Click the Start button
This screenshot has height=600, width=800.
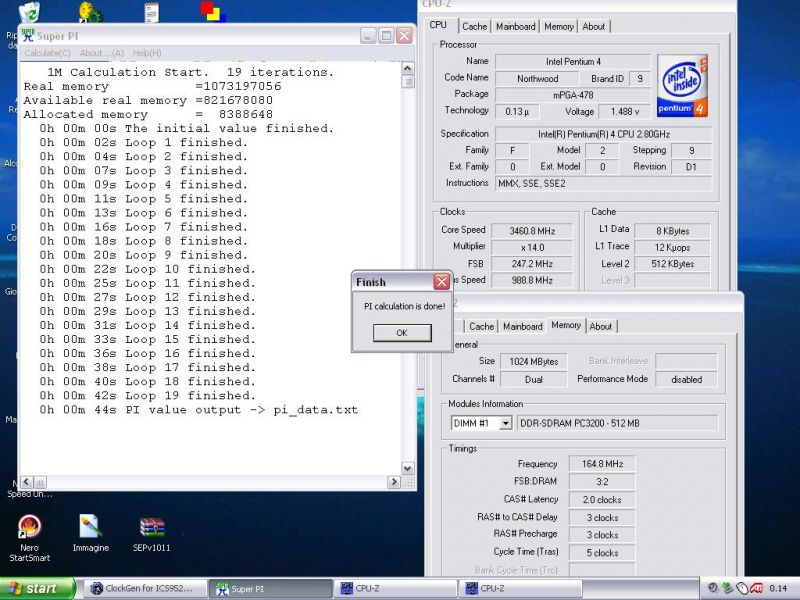pyautogui.click(x=37, y=589)
